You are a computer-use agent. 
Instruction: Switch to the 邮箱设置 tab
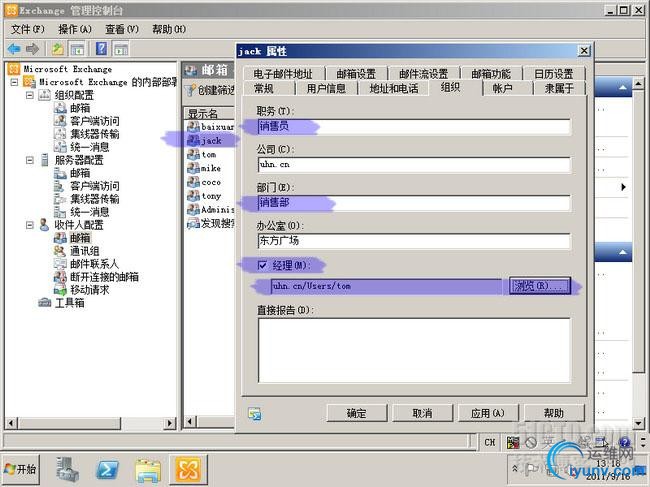[x=356, y=74]
